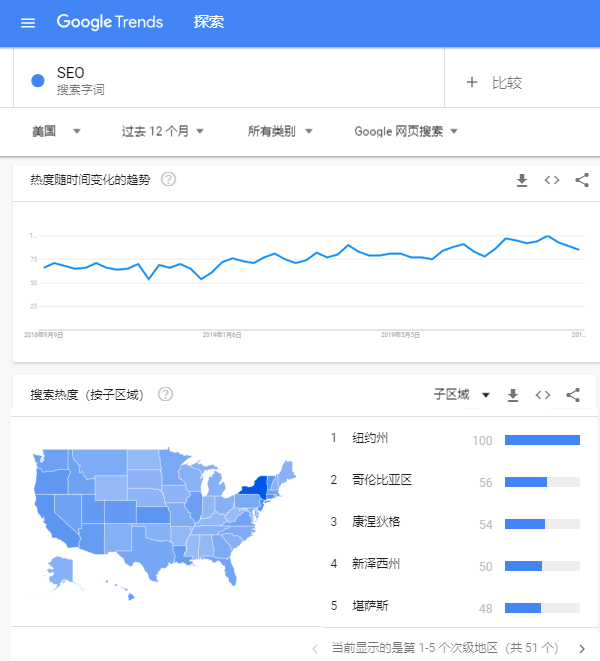600x661 pixels.
Task: Click the 50 y-axis label
Action: (34, 283)
